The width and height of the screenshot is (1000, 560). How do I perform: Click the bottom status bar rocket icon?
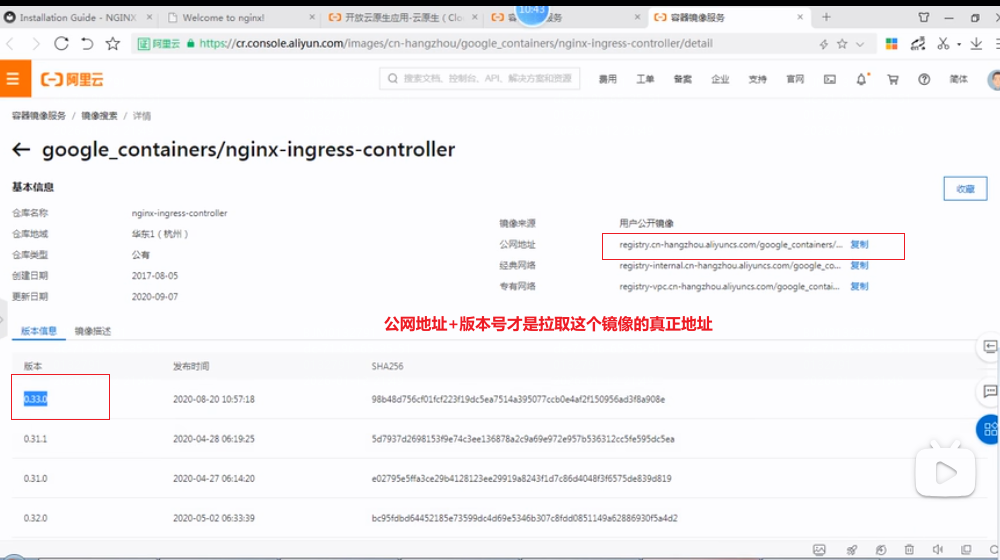pos(851,550)
